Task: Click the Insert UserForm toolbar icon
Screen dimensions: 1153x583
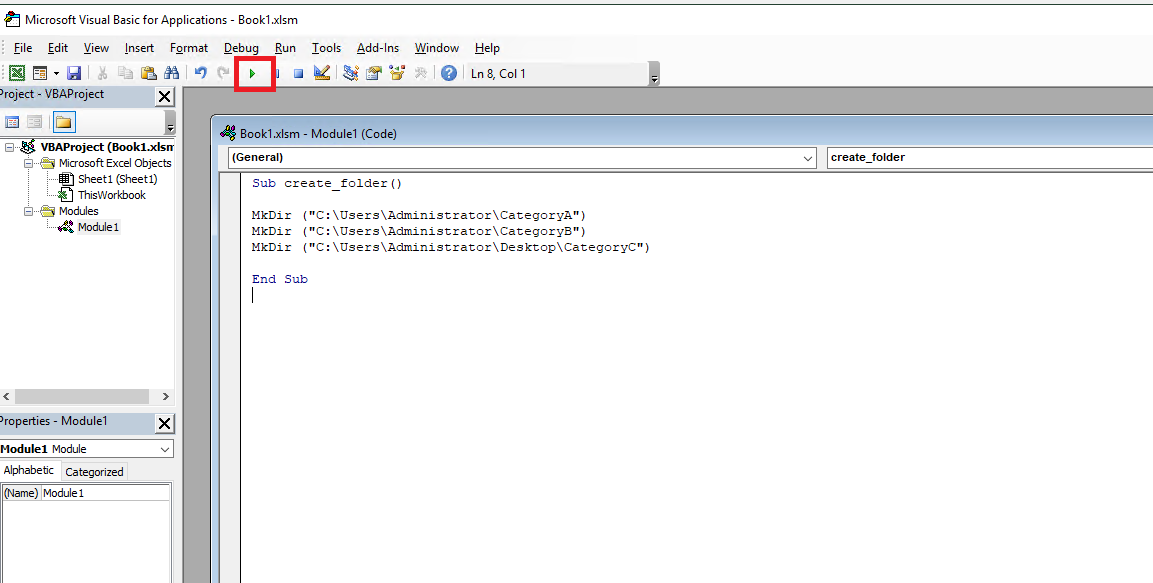Action: (x=40, y=73)
